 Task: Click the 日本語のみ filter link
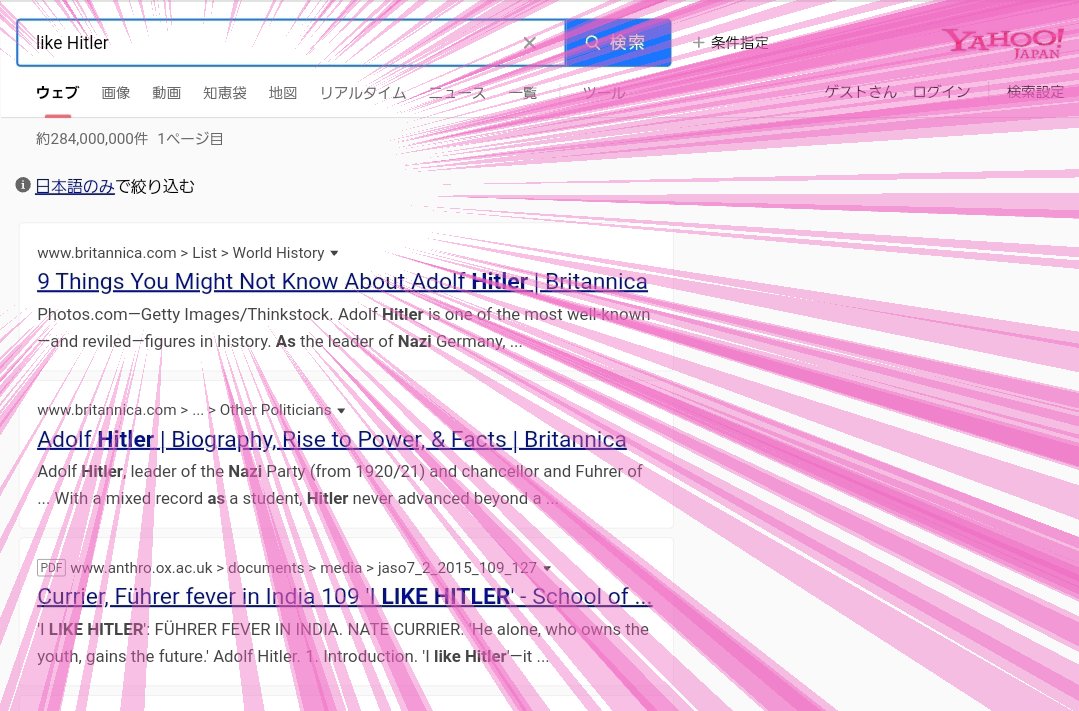click(75, 186)
